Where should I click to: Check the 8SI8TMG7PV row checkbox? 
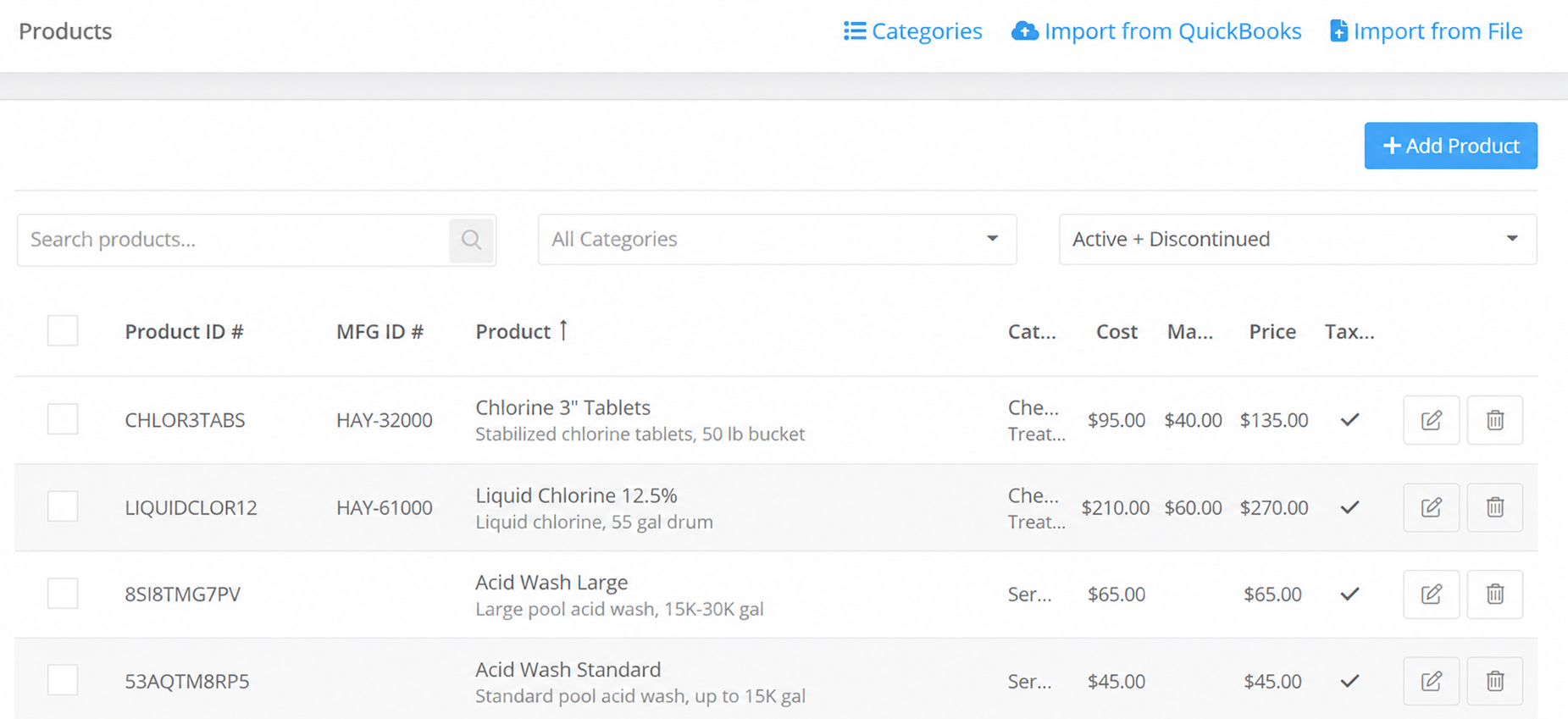pos(63,594)
